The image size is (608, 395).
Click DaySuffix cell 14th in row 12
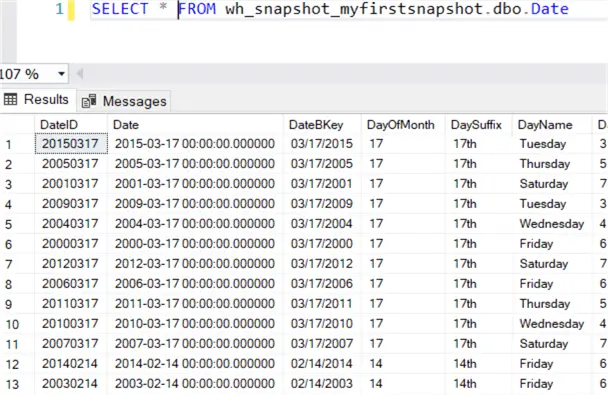coord(479,364)
